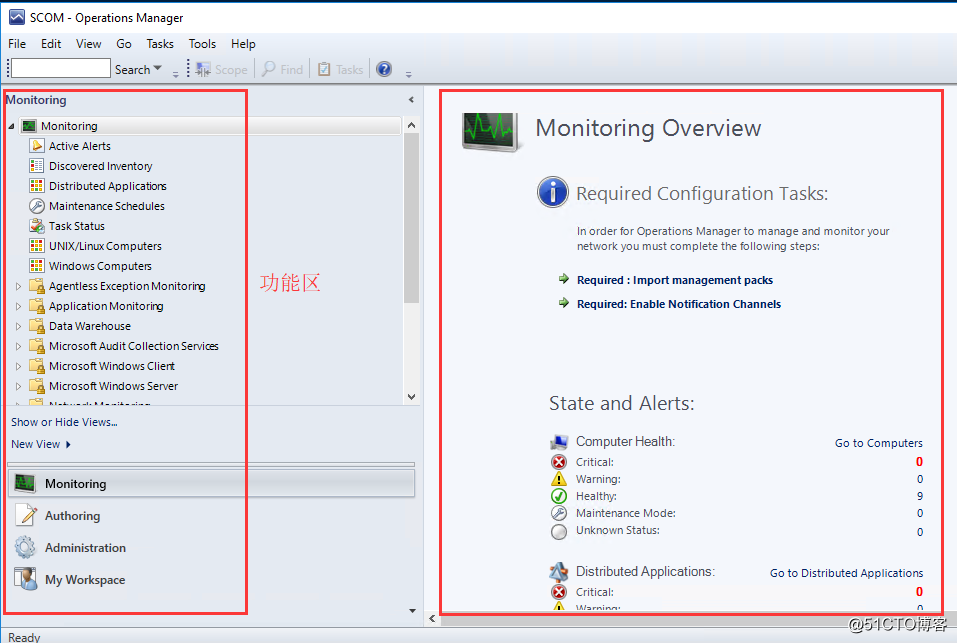
Task: Click the Maintenance Mode status icon
Action: point(558,513)
